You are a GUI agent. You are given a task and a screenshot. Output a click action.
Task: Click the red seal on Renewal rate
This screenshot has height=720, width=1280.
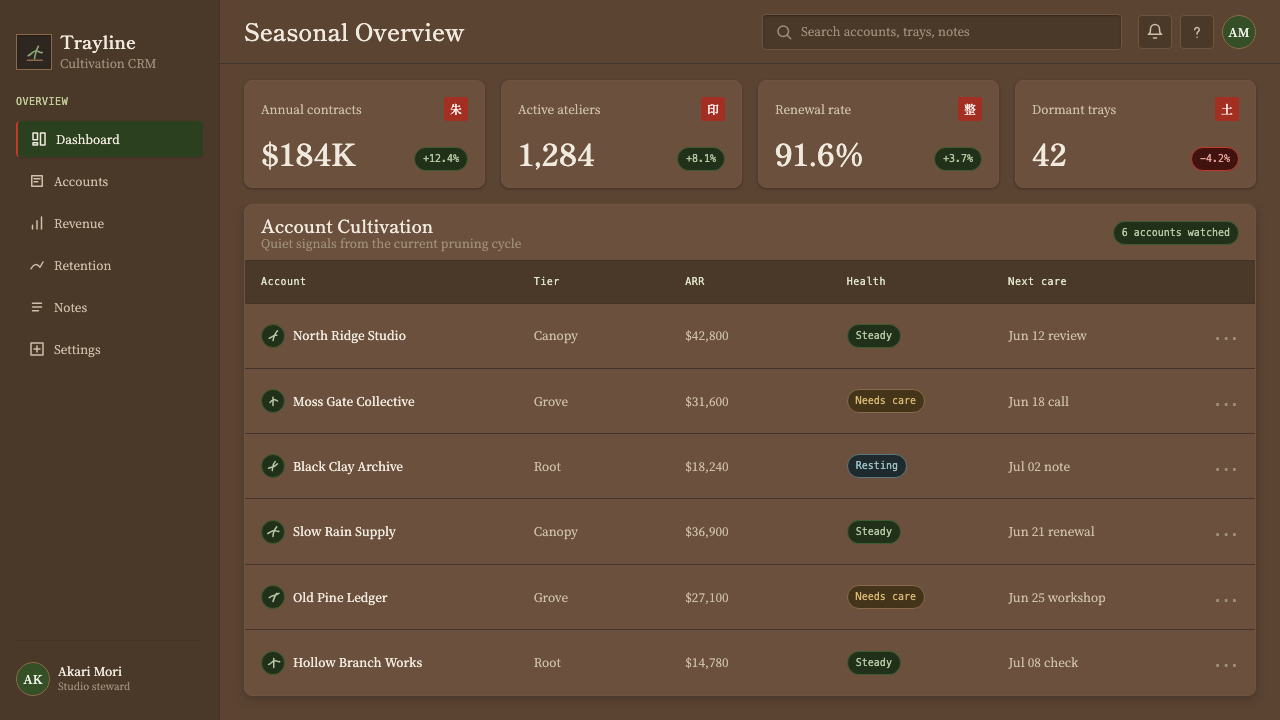click(970, 110)
